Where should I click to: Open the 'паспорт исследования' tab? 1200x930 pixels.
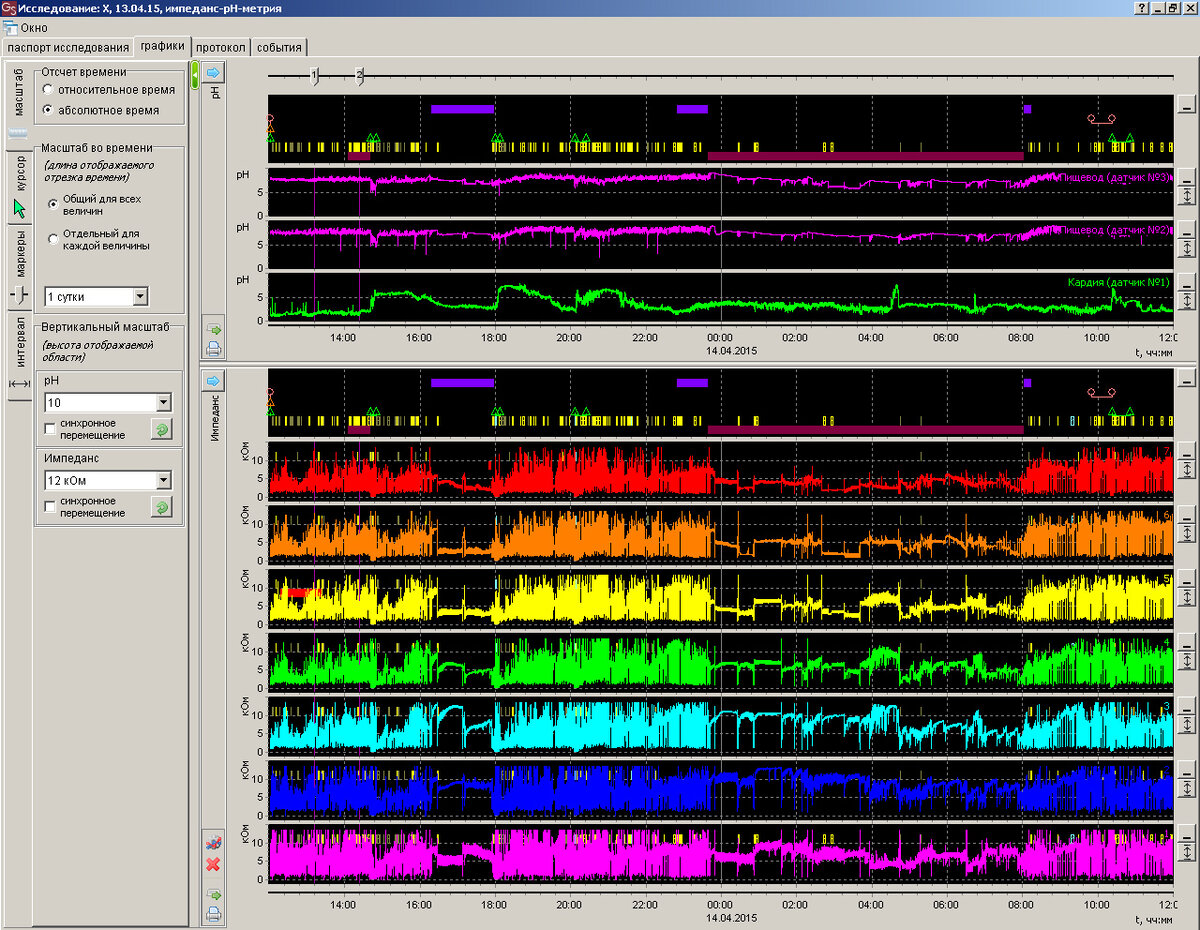pos(67,47)
